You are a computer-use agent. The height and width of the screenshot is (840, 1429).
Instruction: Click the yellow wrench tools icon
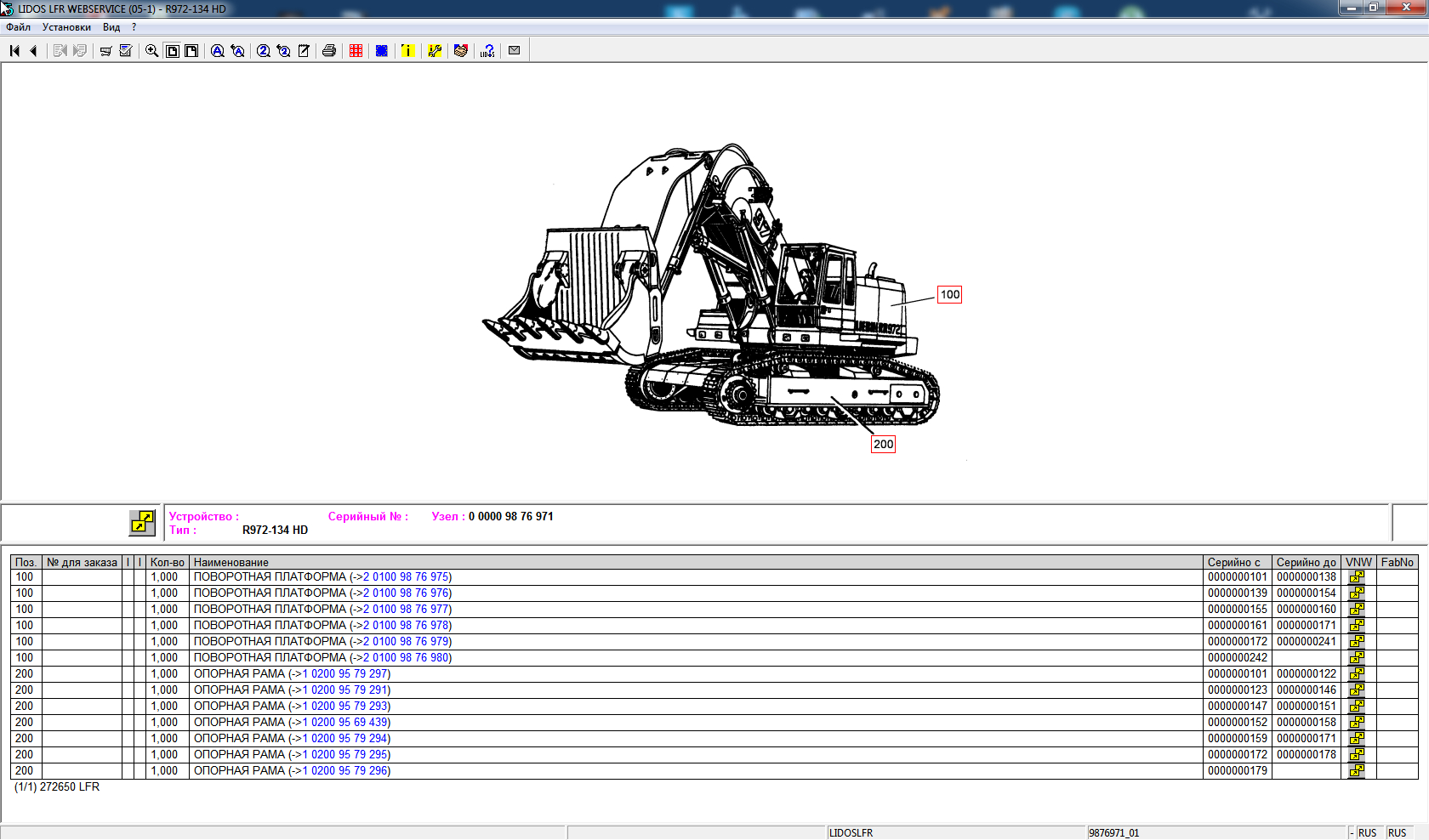pos(435,51)
